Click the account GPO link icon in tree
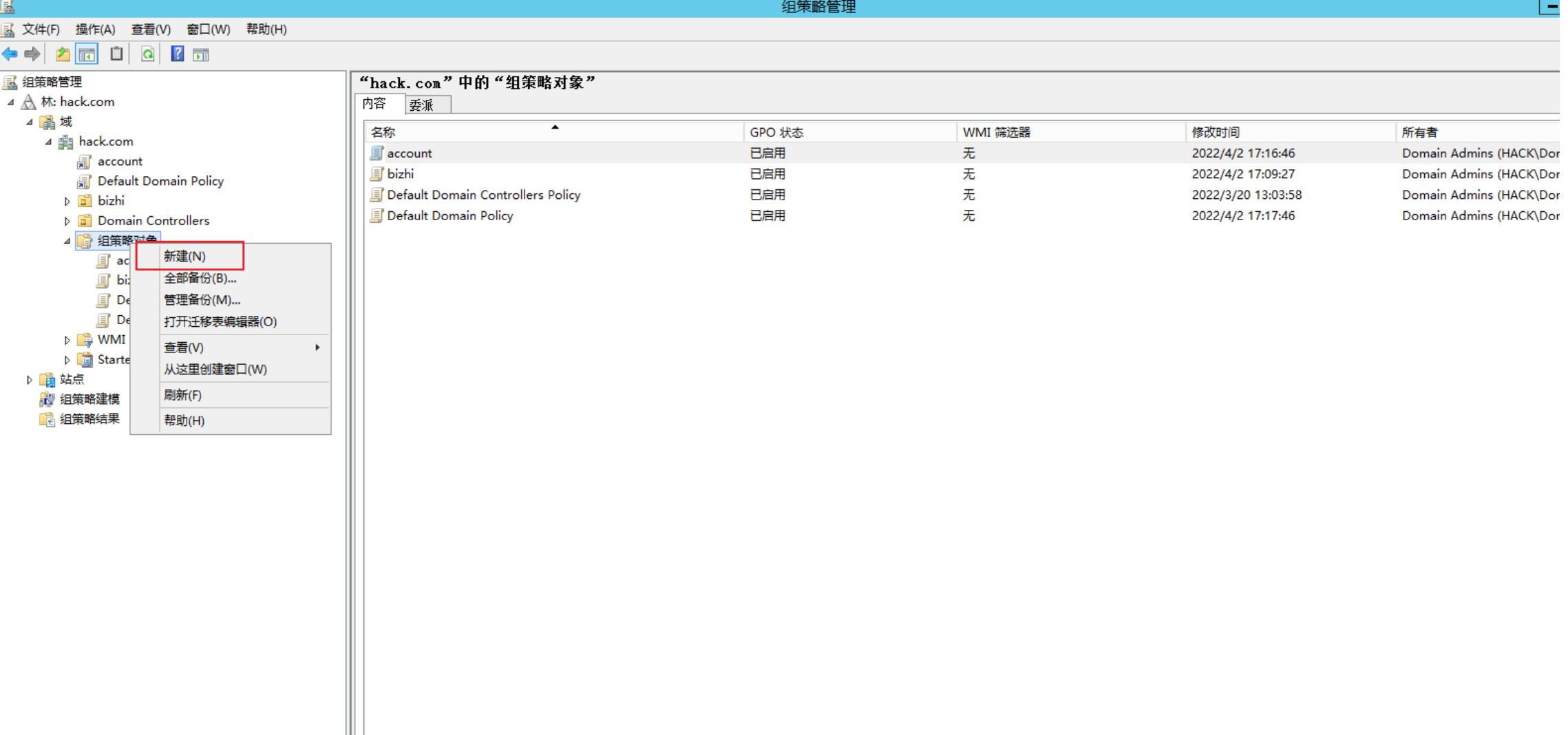The height and width of the screenshot is (735, 1568). (x=85, y=162)
